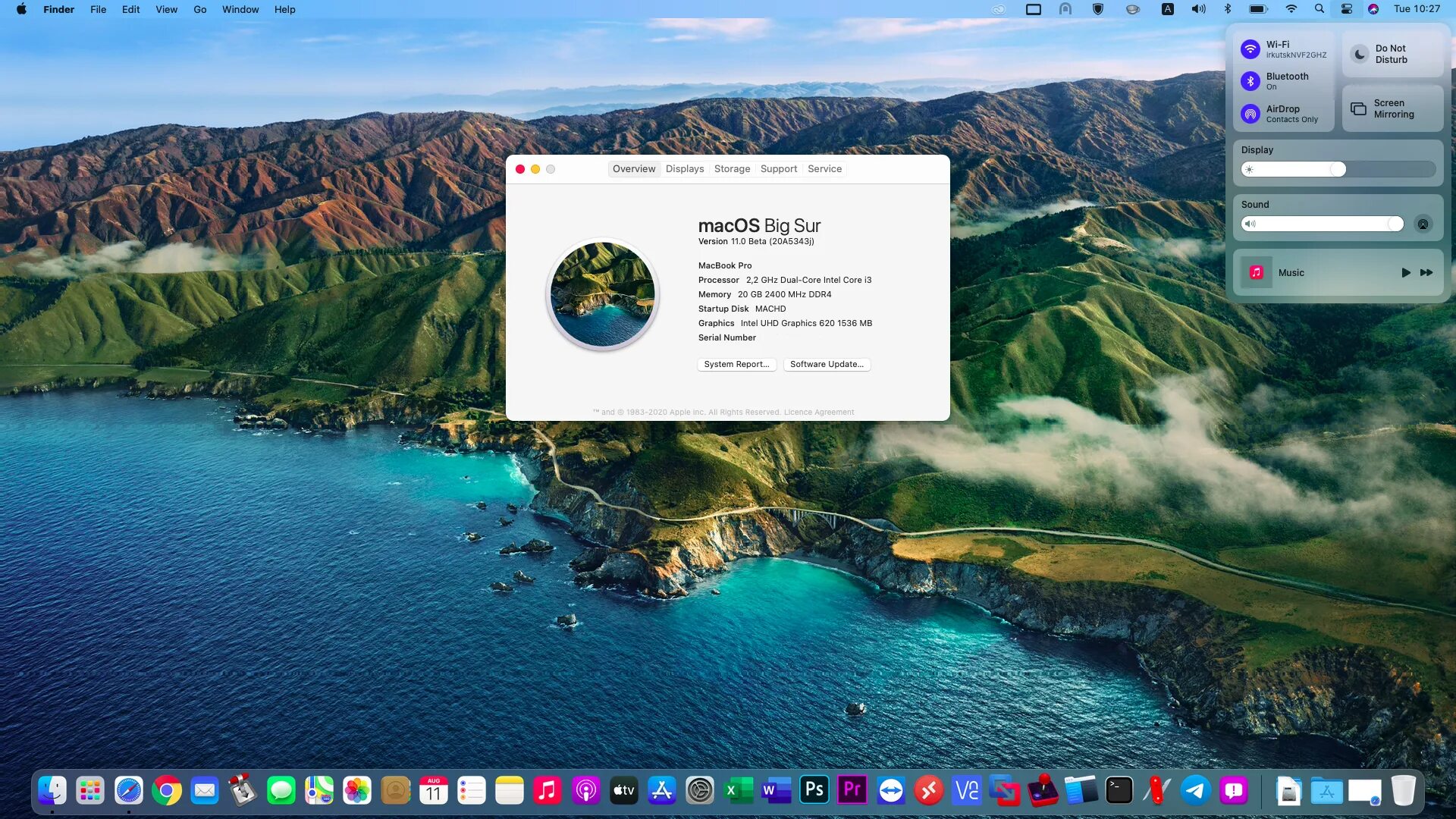1456x819 pixels.
Task: Open AirPlay sound output selector
Action: pyautogui.click(x=1423, y=224)
